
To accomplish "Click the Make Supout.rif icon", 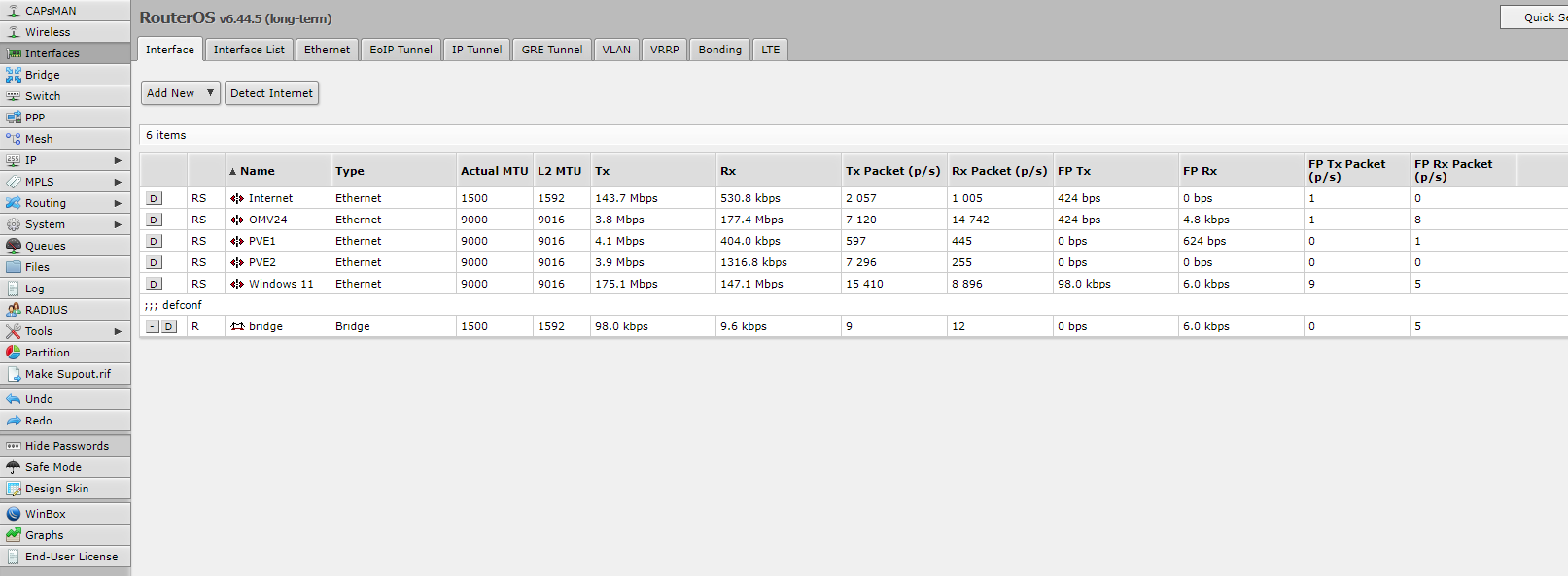I will point(14,374).
